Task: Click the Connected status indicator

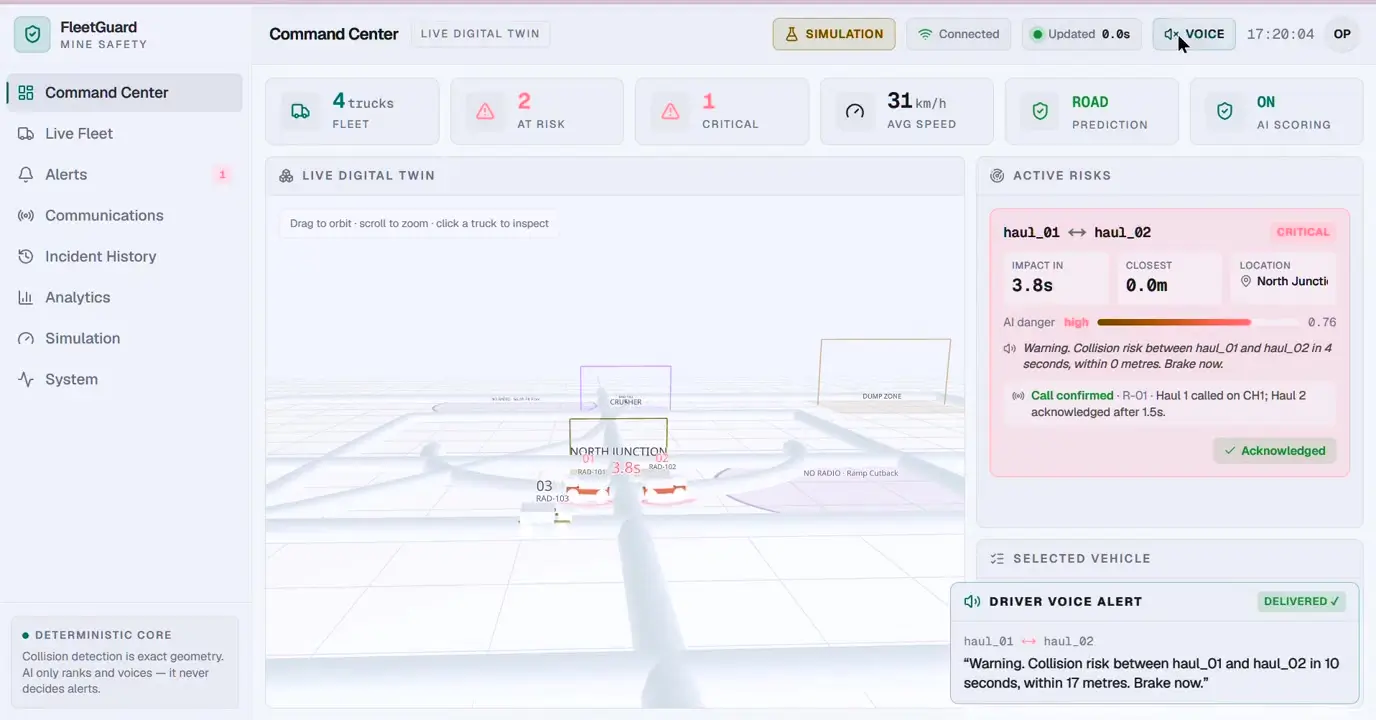Action: pyautogui.click(x=959, y=34)
